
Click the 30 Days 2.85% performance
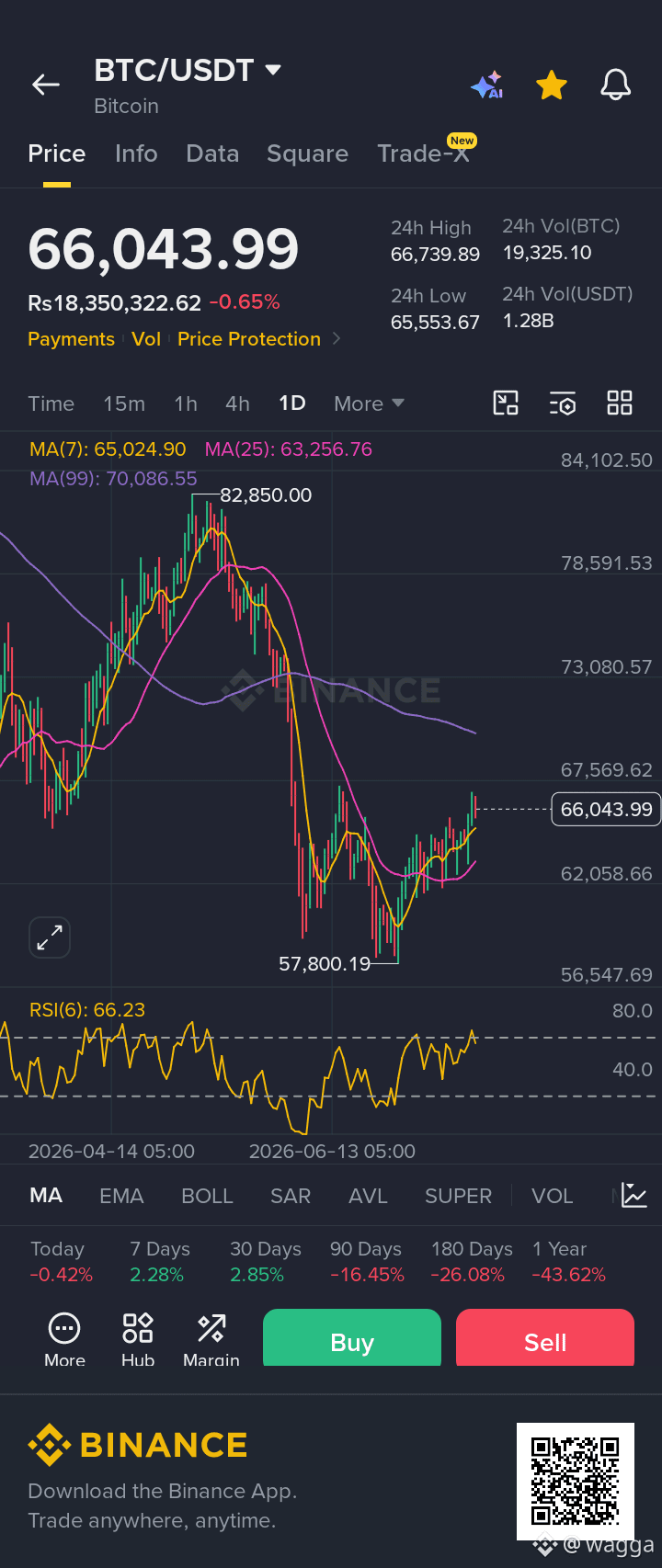pos(266,1262)
